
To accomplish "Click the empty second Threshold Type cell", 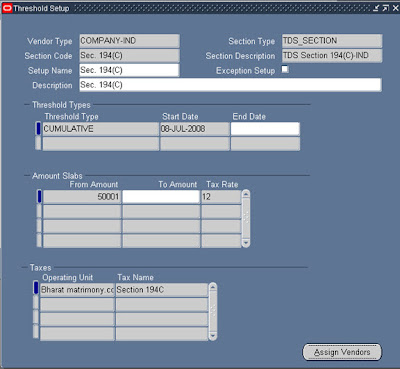I will [101, 144].
